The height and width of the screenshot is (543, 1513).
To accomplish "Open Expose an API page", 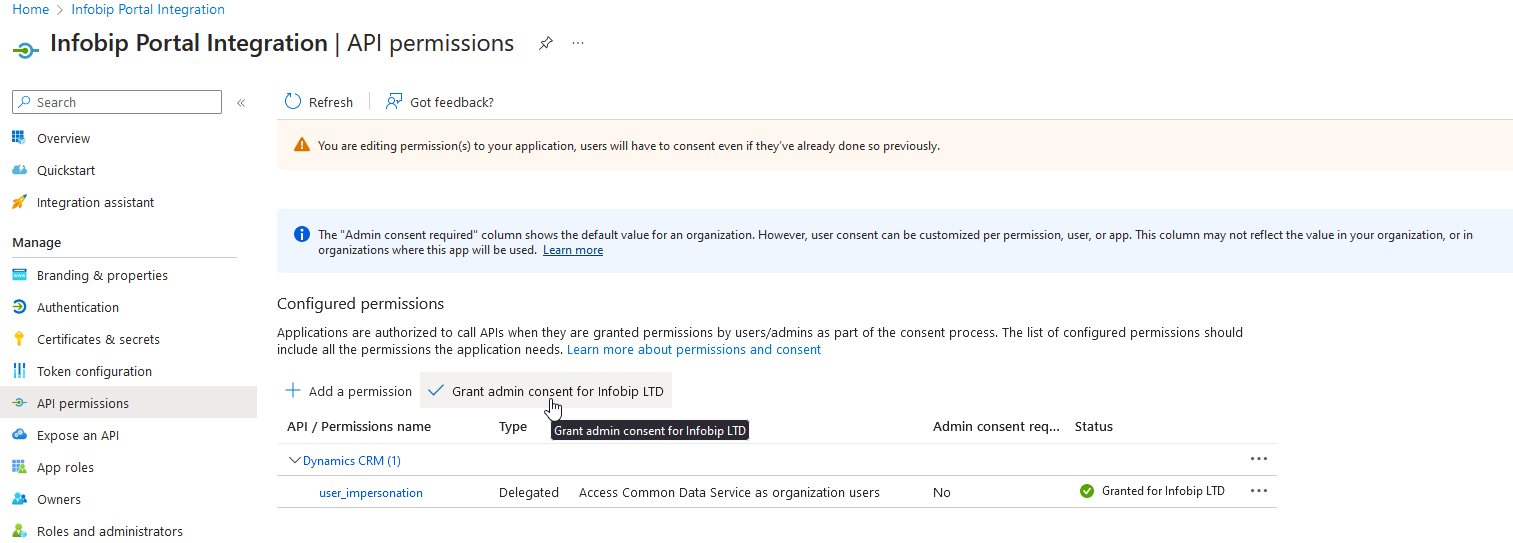I will (x=77, y=436).
